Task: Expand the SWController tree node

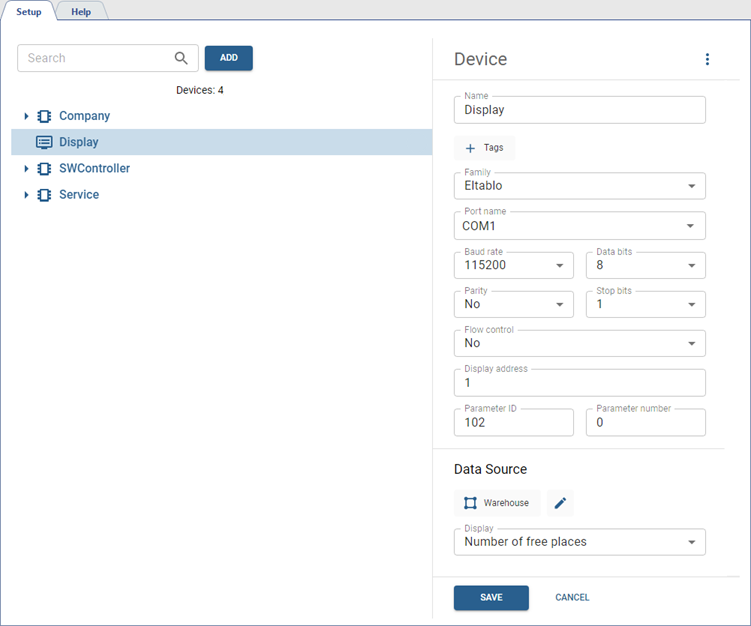Action: pyautogui.click(x=27, y=168)
